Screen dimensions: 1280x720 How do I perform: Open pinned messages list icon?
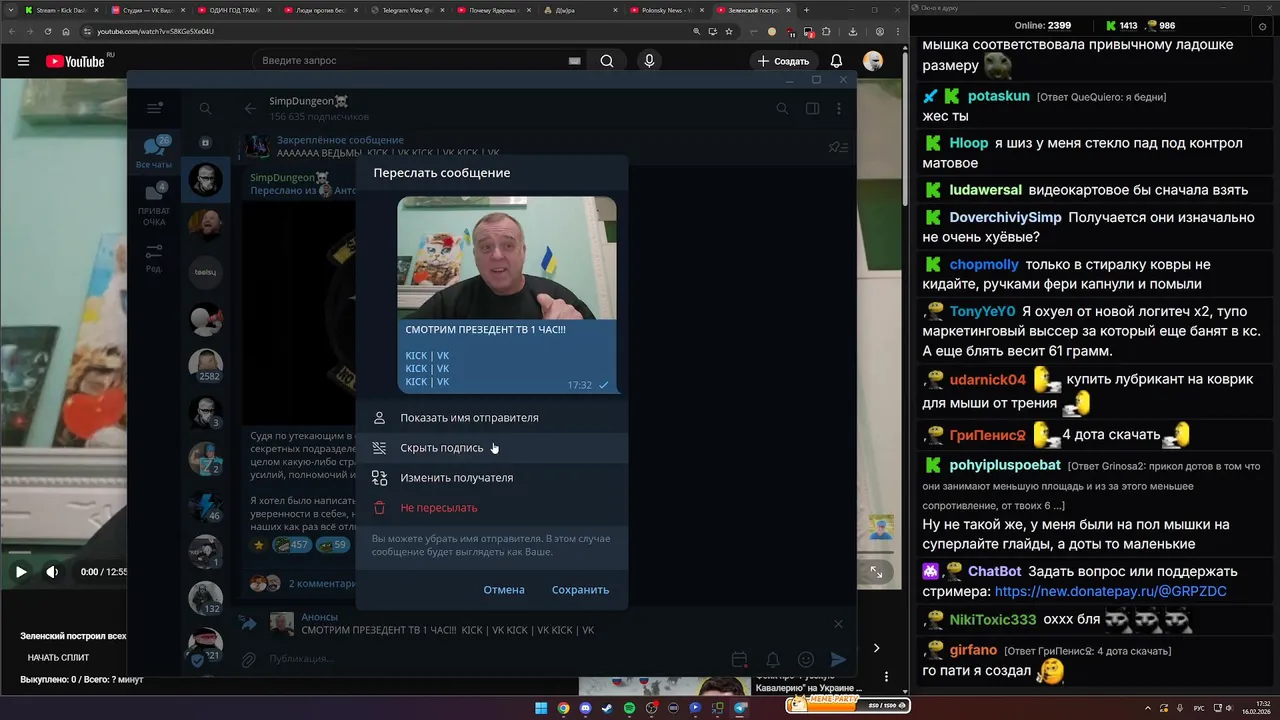point(838,147)
